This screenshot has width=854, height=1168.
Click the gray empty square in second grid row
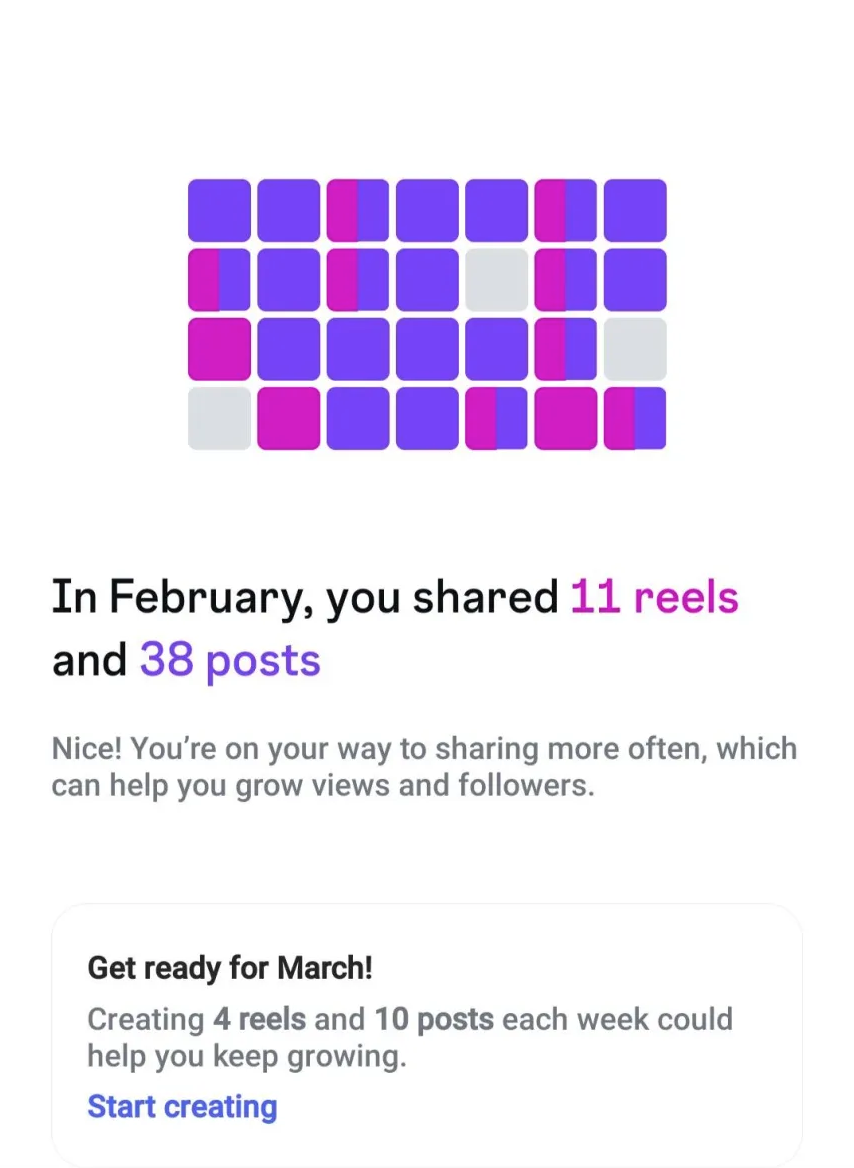click(496, 280)
